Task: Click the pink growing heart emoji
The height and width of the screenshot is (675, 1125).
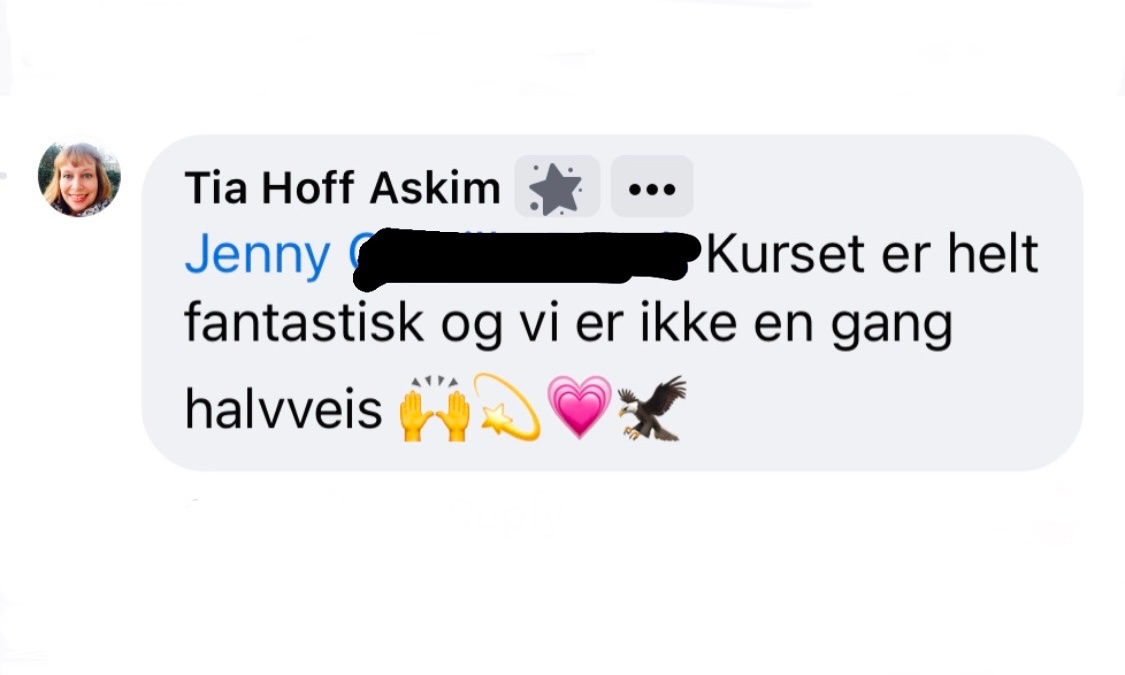Action: (x=580, y=406)
